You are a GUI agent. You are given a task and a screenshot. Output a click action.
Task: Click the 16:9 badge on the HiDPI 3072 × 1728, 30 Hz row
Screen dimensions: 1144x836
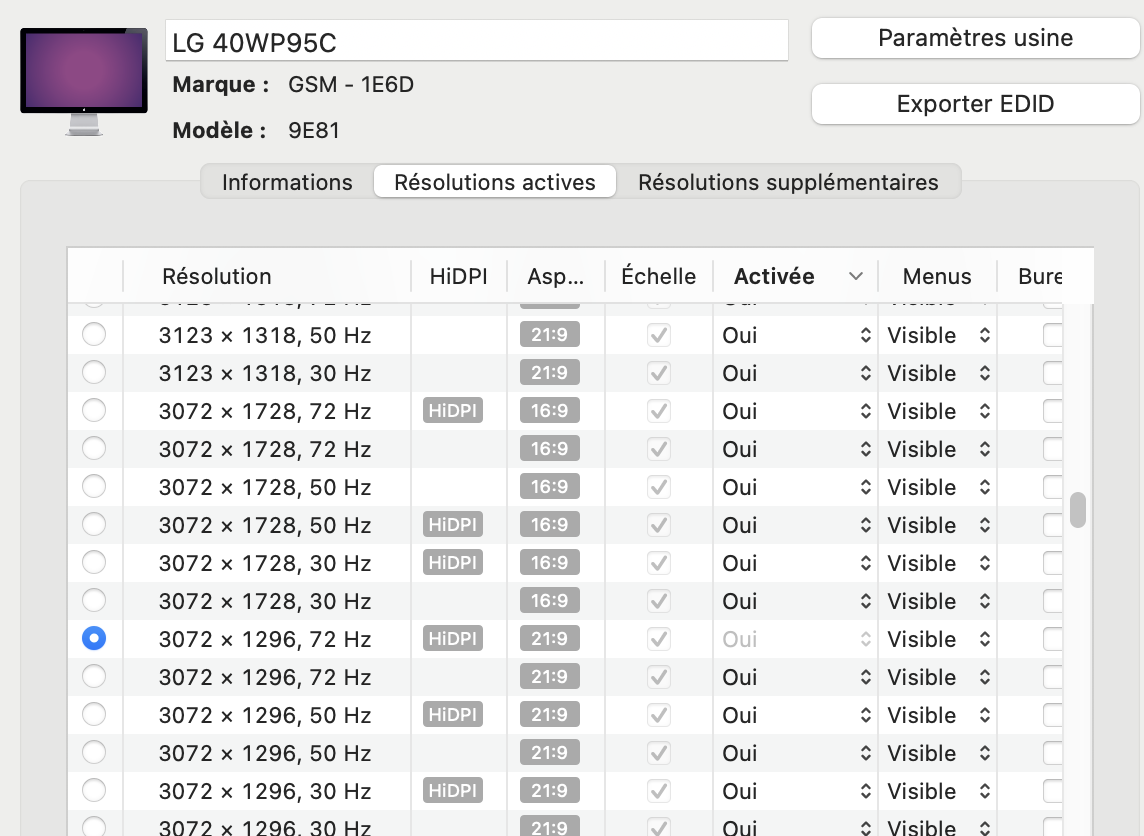click(x=549, y=562)
